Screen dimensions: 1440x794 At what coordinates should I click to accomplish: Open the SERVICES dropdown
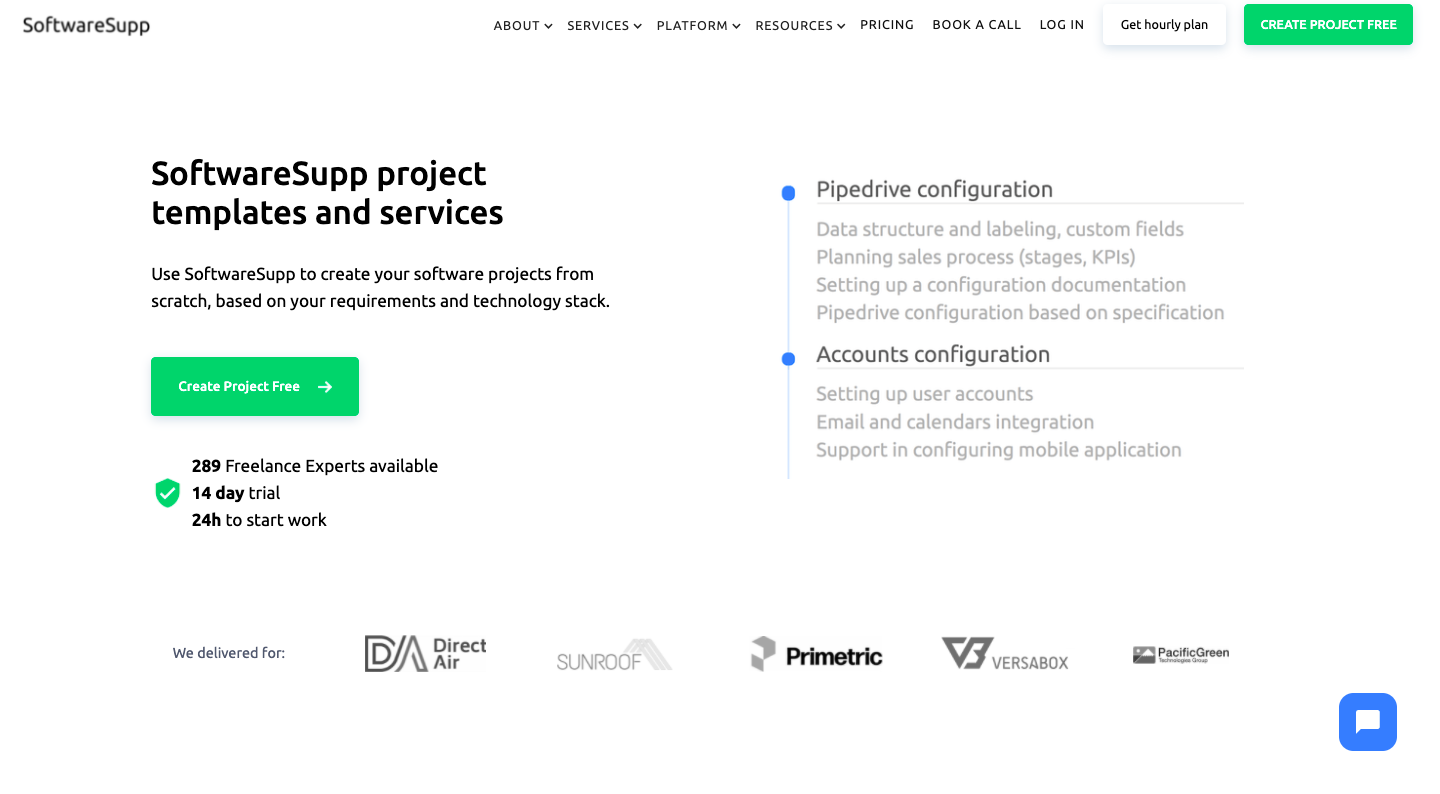[x=604, y=25]
